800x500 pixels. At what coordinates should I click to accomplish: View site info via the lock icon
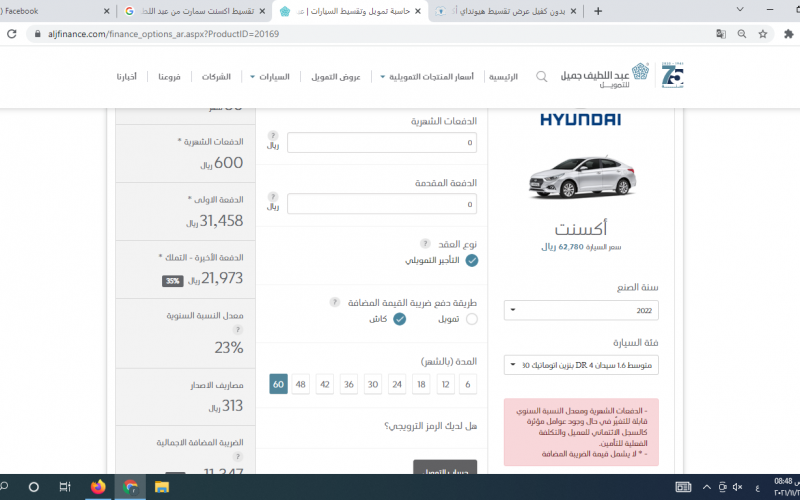coord(37,34)
